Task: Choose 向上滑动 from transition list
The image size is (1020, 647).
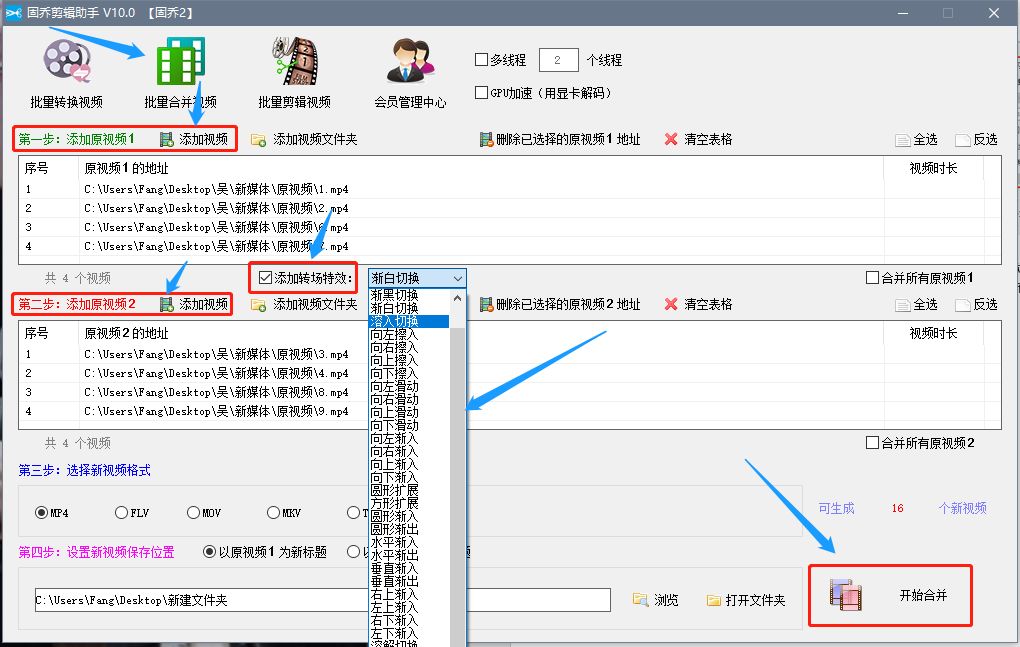Action: pyautogui.click(x=409, y=412)
